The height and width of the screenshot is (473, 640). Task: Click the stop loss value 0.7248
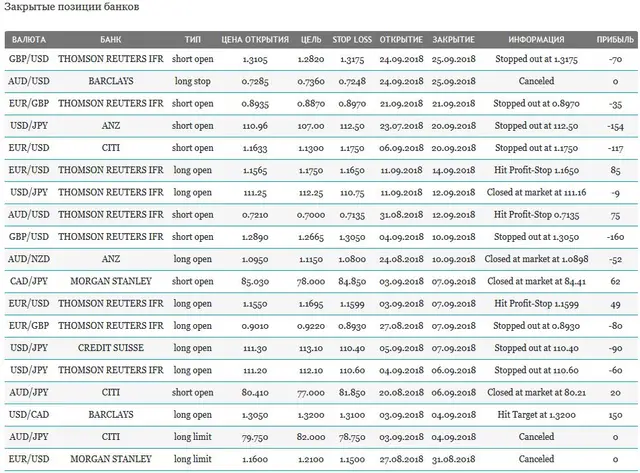pos(352,81)
